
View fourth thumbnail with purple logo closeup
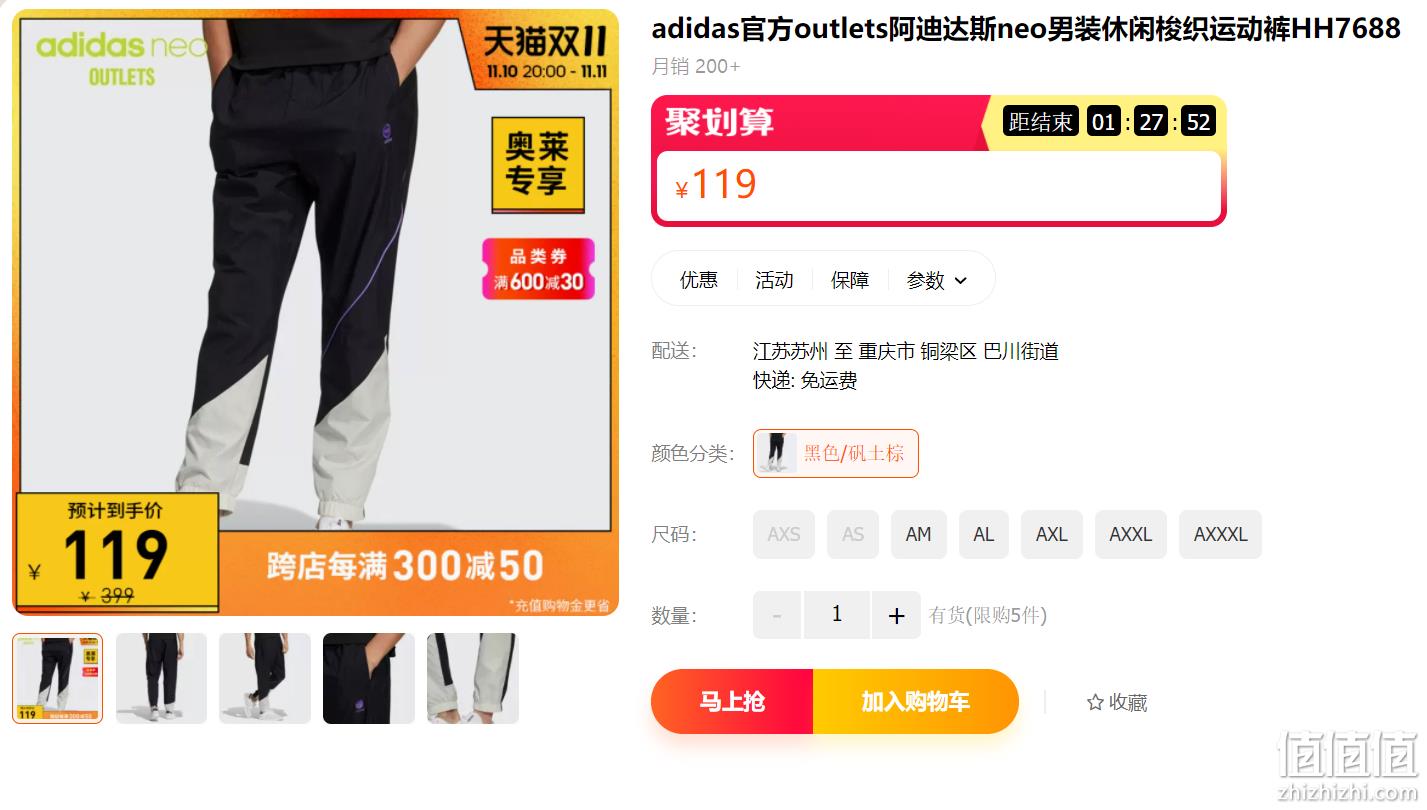click(x=369, y=678)
